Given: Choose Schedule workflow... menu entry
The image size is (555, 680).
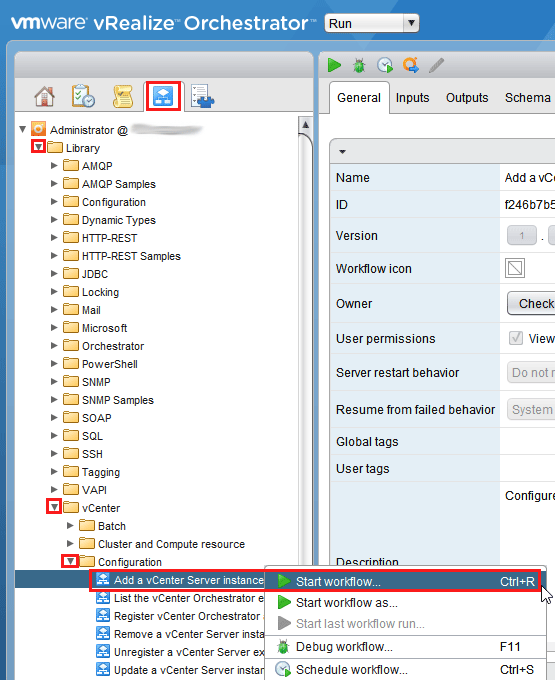Looking at the screenshot, I should [405, 670].
